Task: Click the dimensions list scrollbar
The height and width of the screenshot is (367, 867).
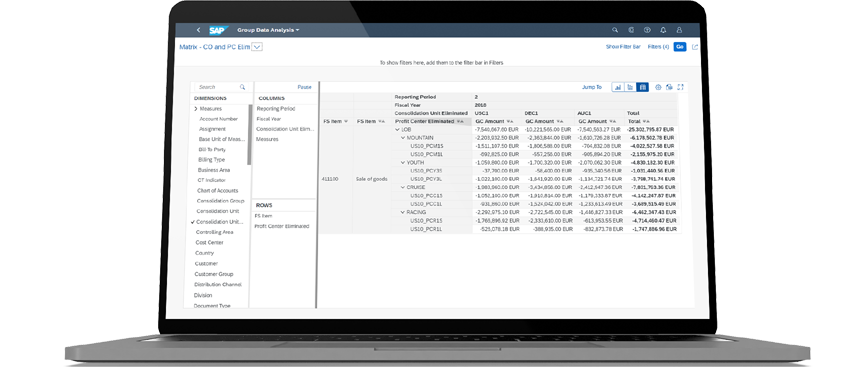Action: (x=249, y=134)
